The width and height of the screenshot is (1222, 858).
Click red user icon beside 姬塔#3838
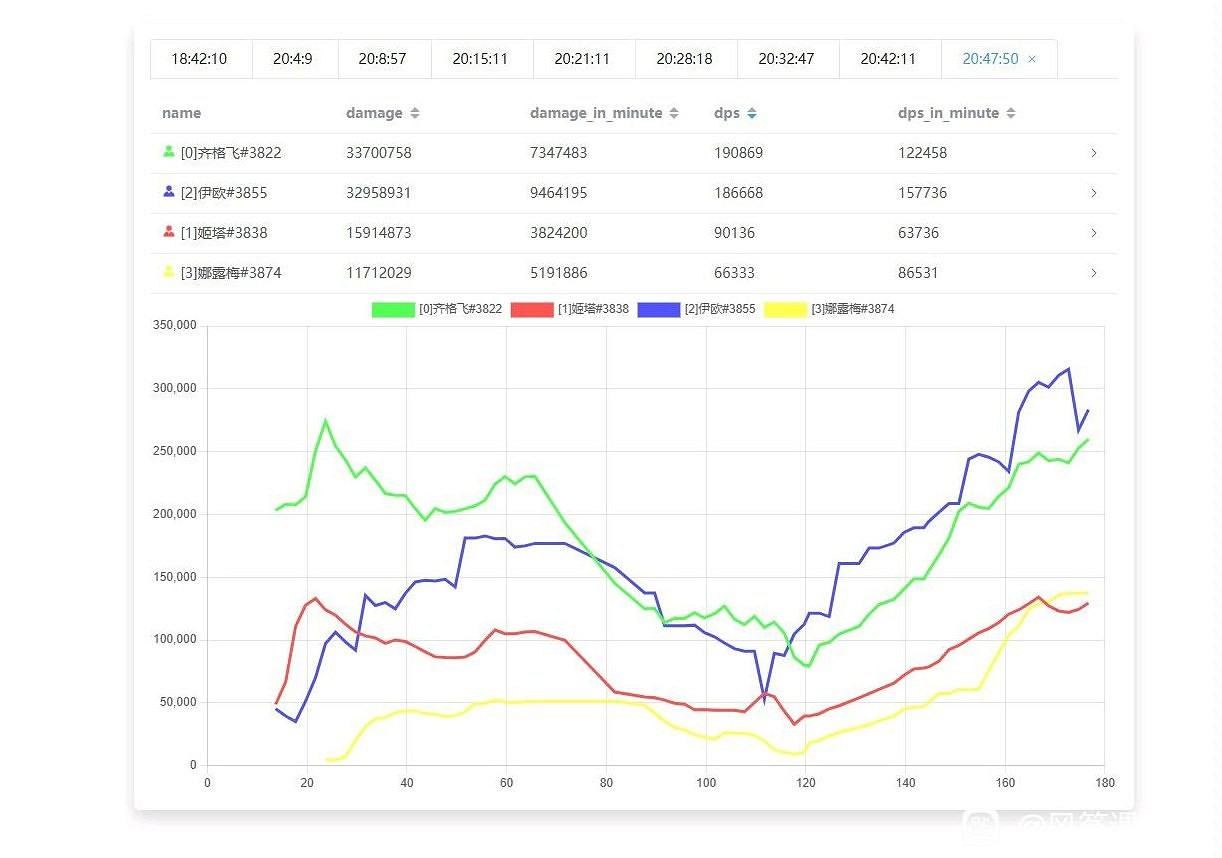(168, 232)
